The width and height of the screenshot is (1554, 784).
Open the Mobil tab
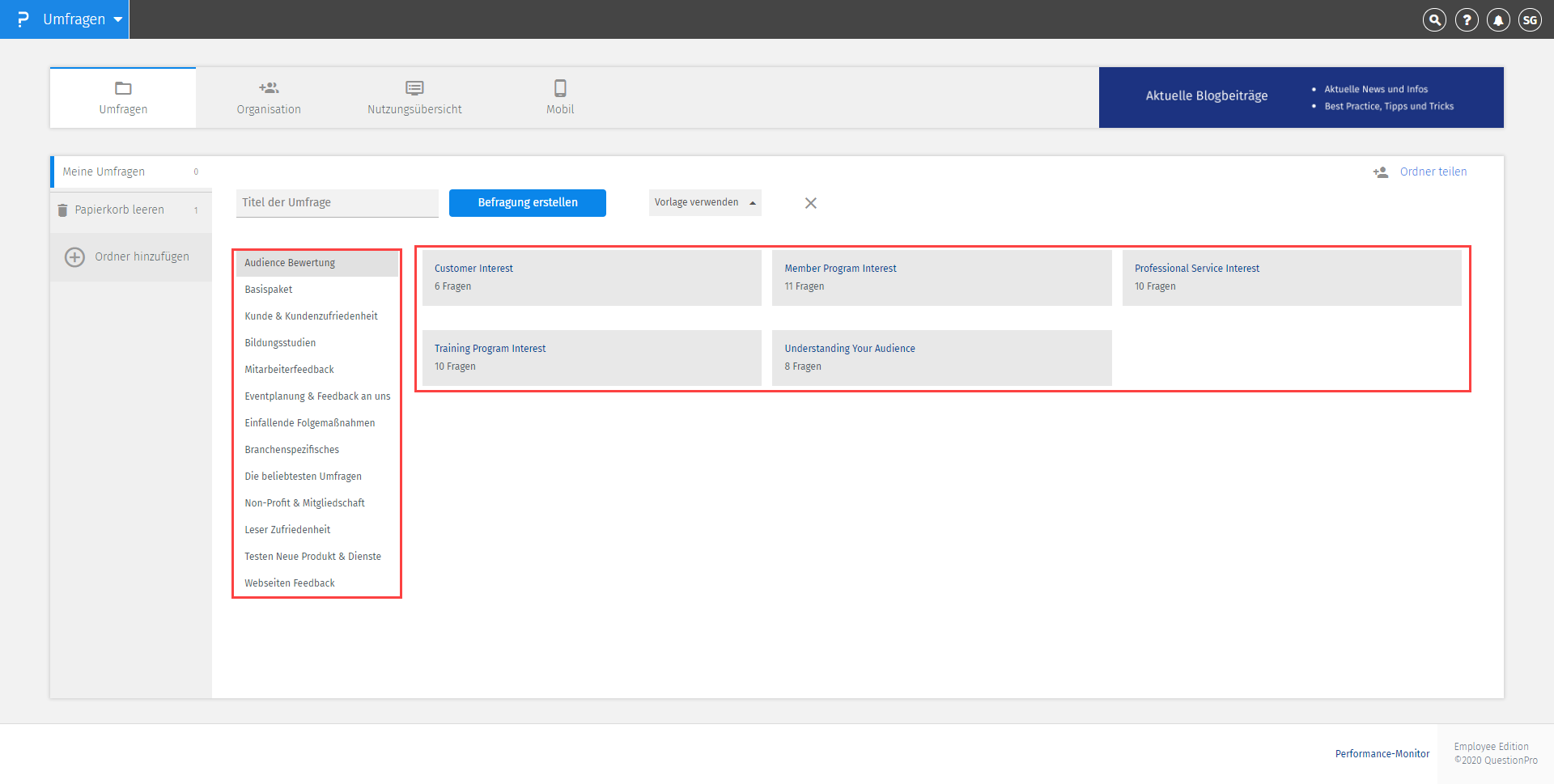coord(560,98)
